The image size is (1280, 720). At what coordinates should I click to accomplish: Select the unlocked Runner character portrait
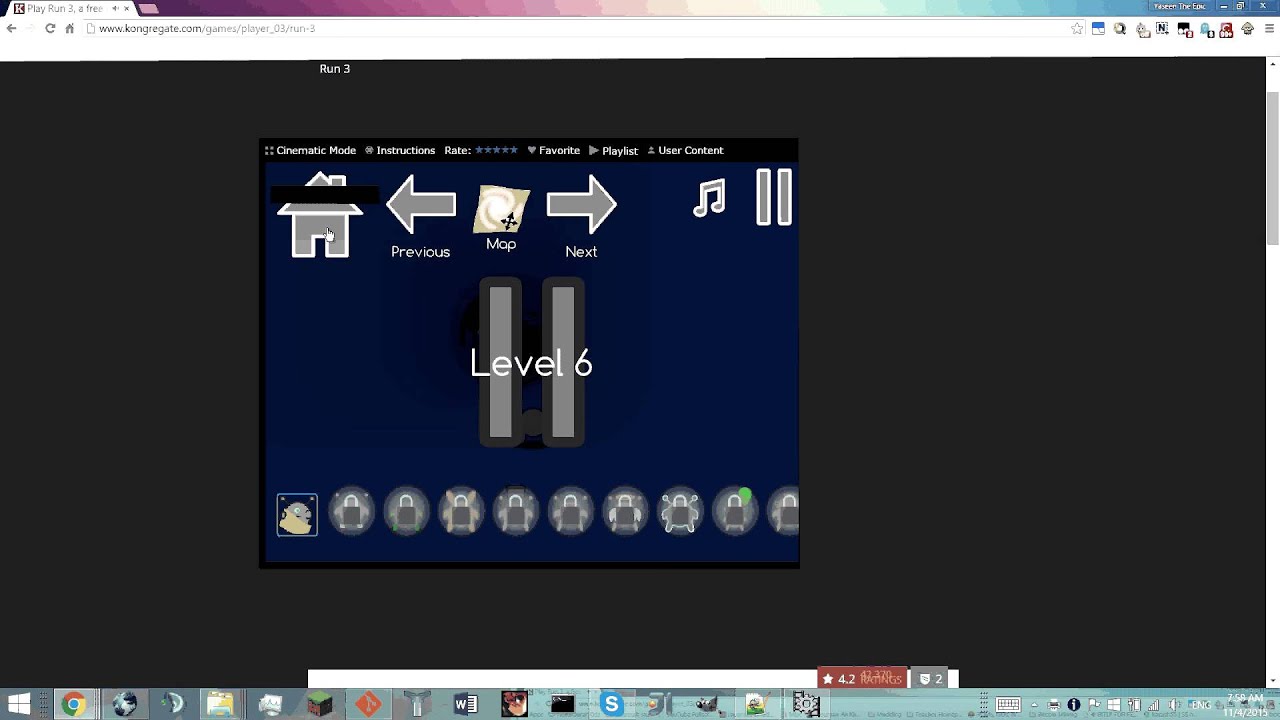coord(297,515)
